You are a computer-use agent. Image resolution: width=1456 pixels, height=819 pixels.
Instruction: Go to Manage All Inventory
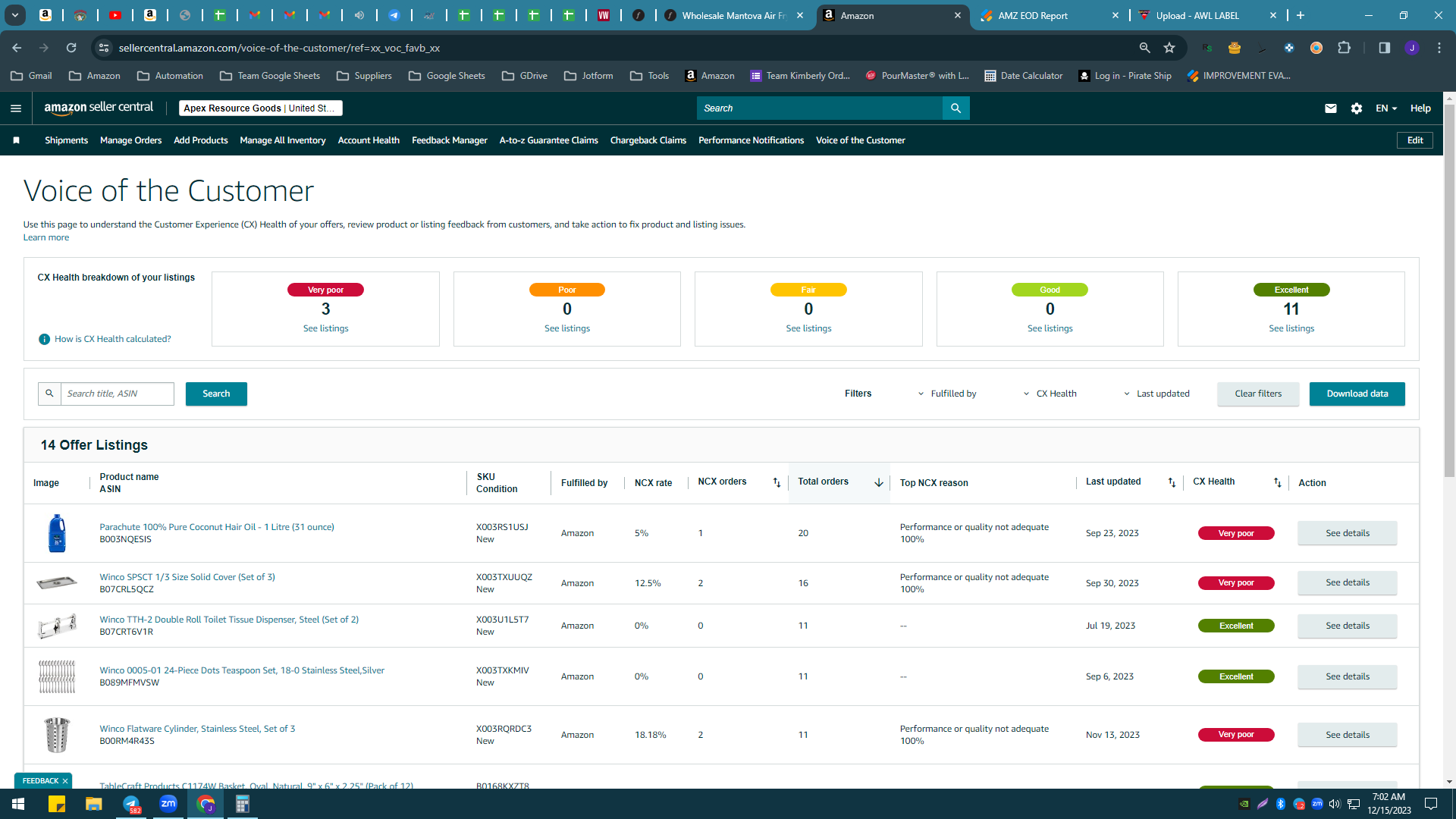click(x=282, y=140)
